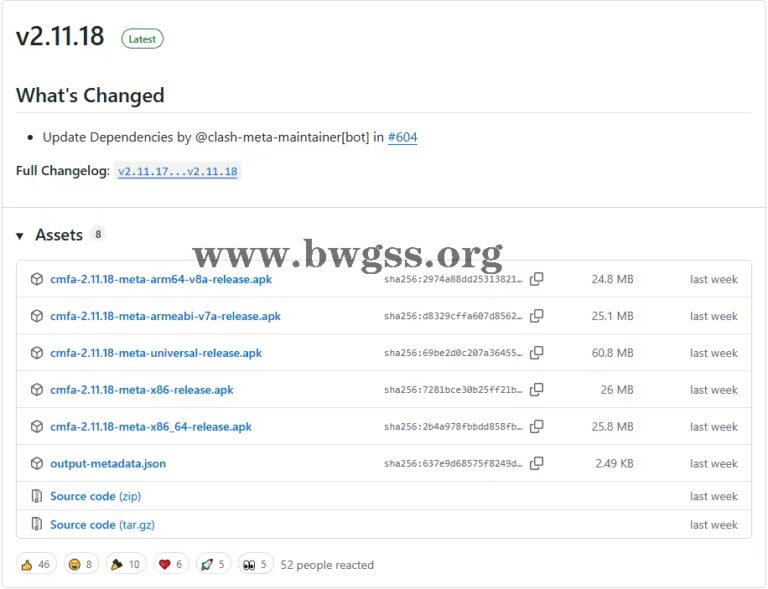Copy sha256 hash of arm64-v8a apk

coord(536,279)
